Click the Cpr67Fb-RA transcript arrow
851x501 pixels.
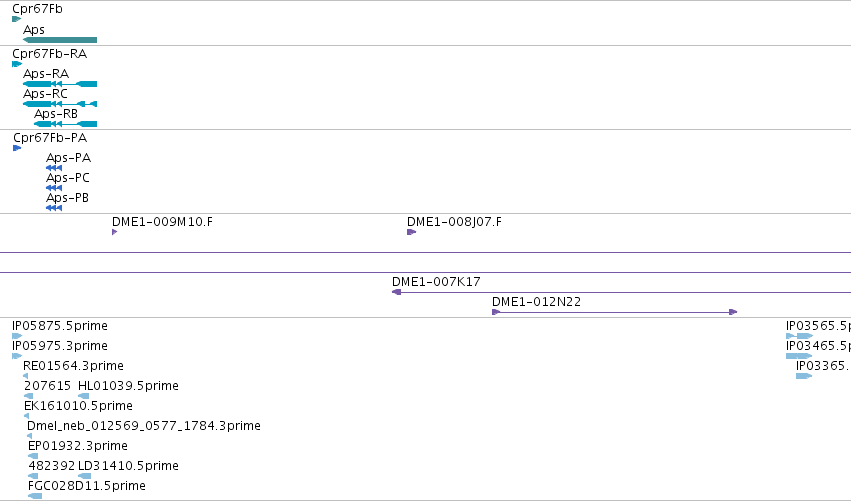[17, 64]
